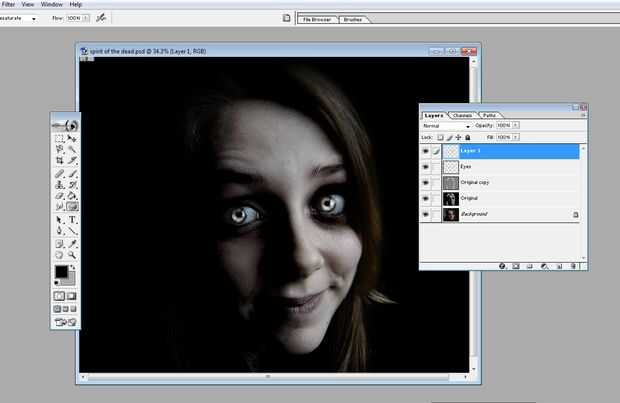Toggle visibility of Background layer

tap(426, 215)
